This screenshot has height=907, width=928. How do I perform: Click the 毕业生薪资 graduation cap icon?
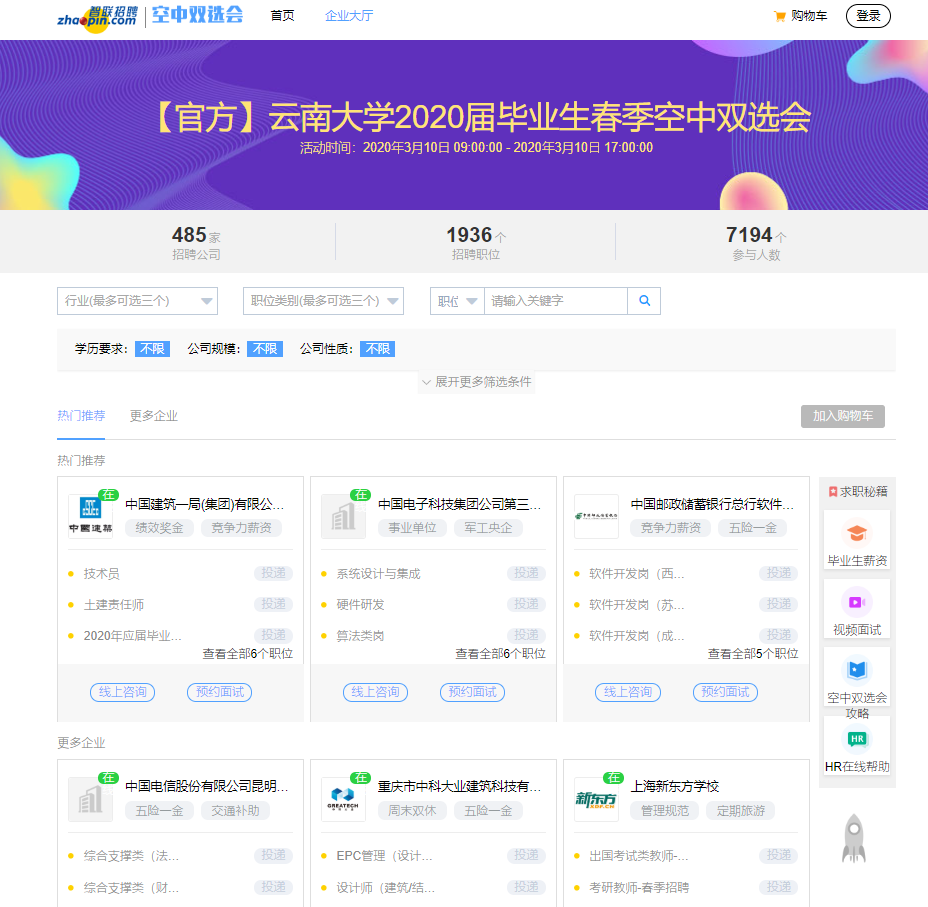857,533
